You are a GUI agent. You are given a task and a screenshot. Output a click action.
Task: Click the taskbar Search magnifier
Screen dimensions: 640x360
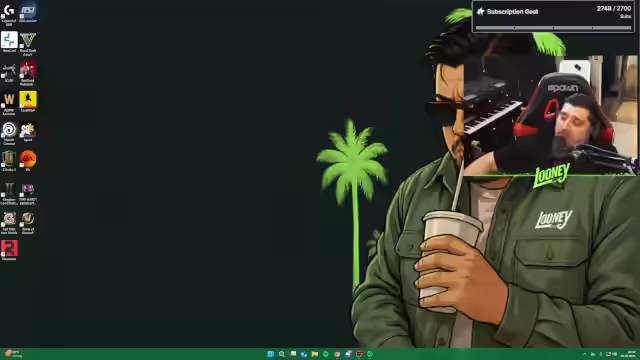(x=282, y=354)
